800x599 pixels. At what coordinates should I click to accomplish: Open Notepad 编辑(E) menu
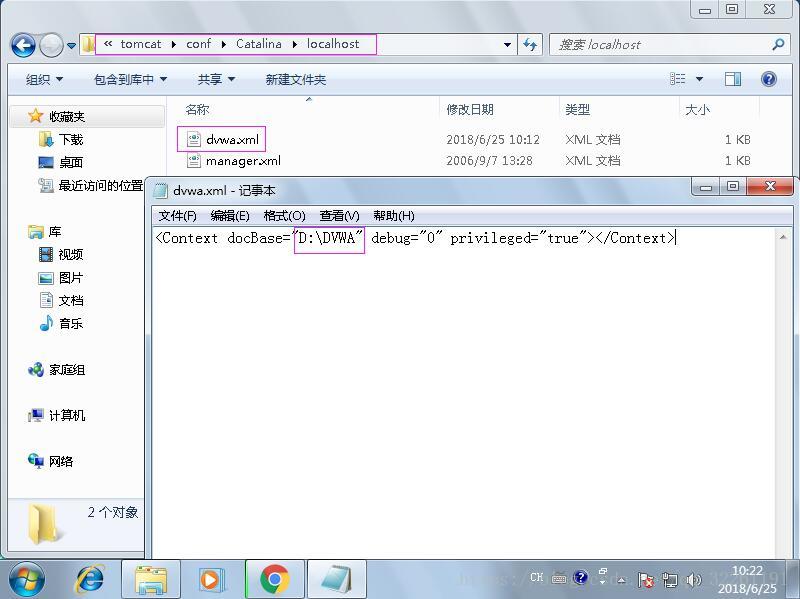pyautogui.click(x=230, y=216)
